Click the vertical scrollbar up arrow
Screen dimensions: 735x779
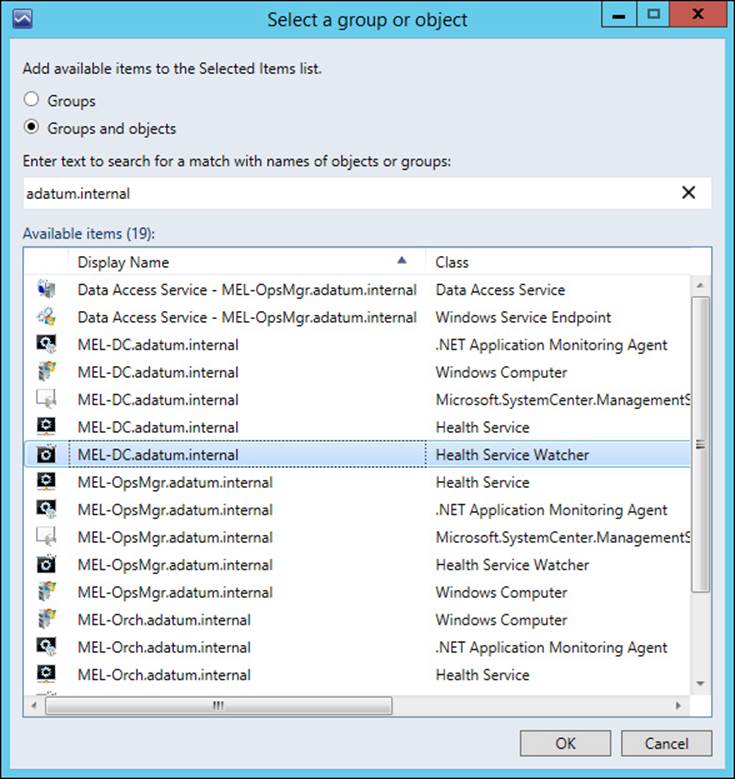(700, 286)
